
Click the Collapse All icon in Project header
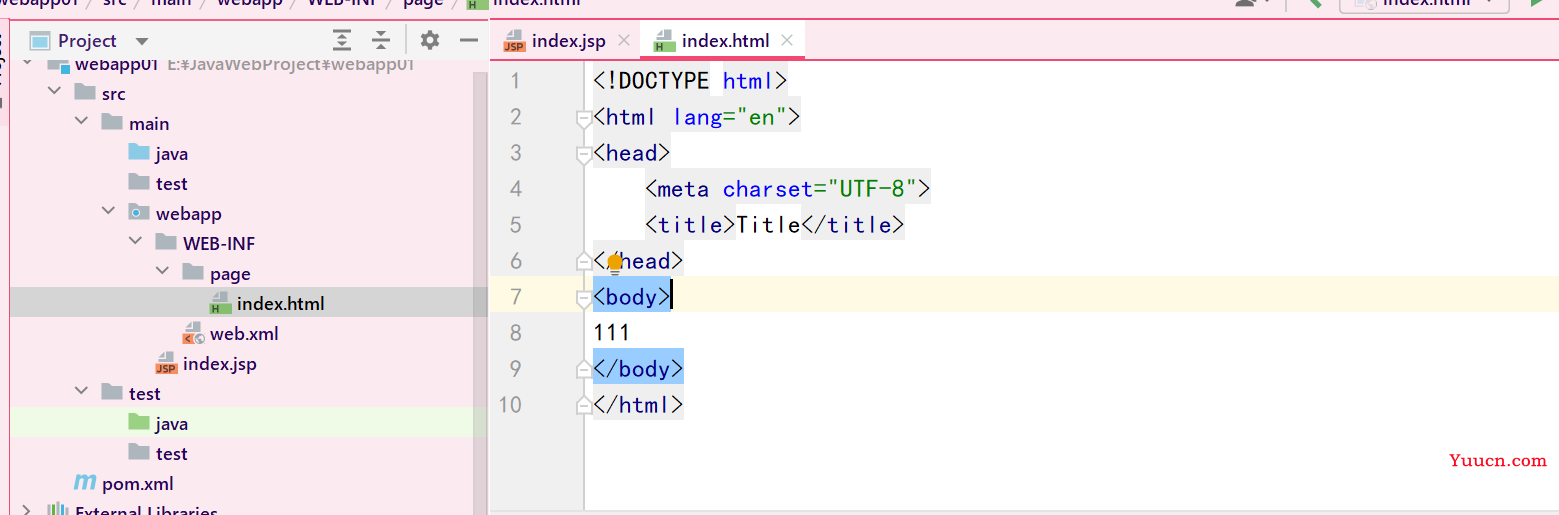(x=381, y=40)
